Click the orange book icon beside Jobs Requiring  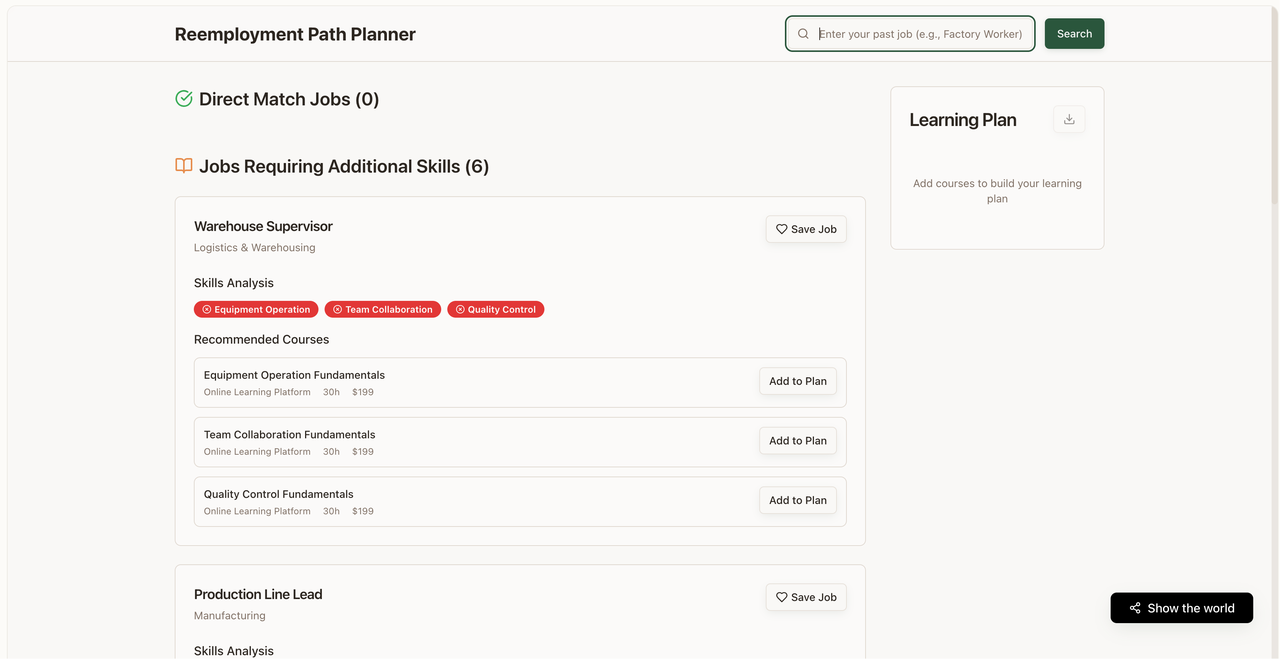pos(184,166)
